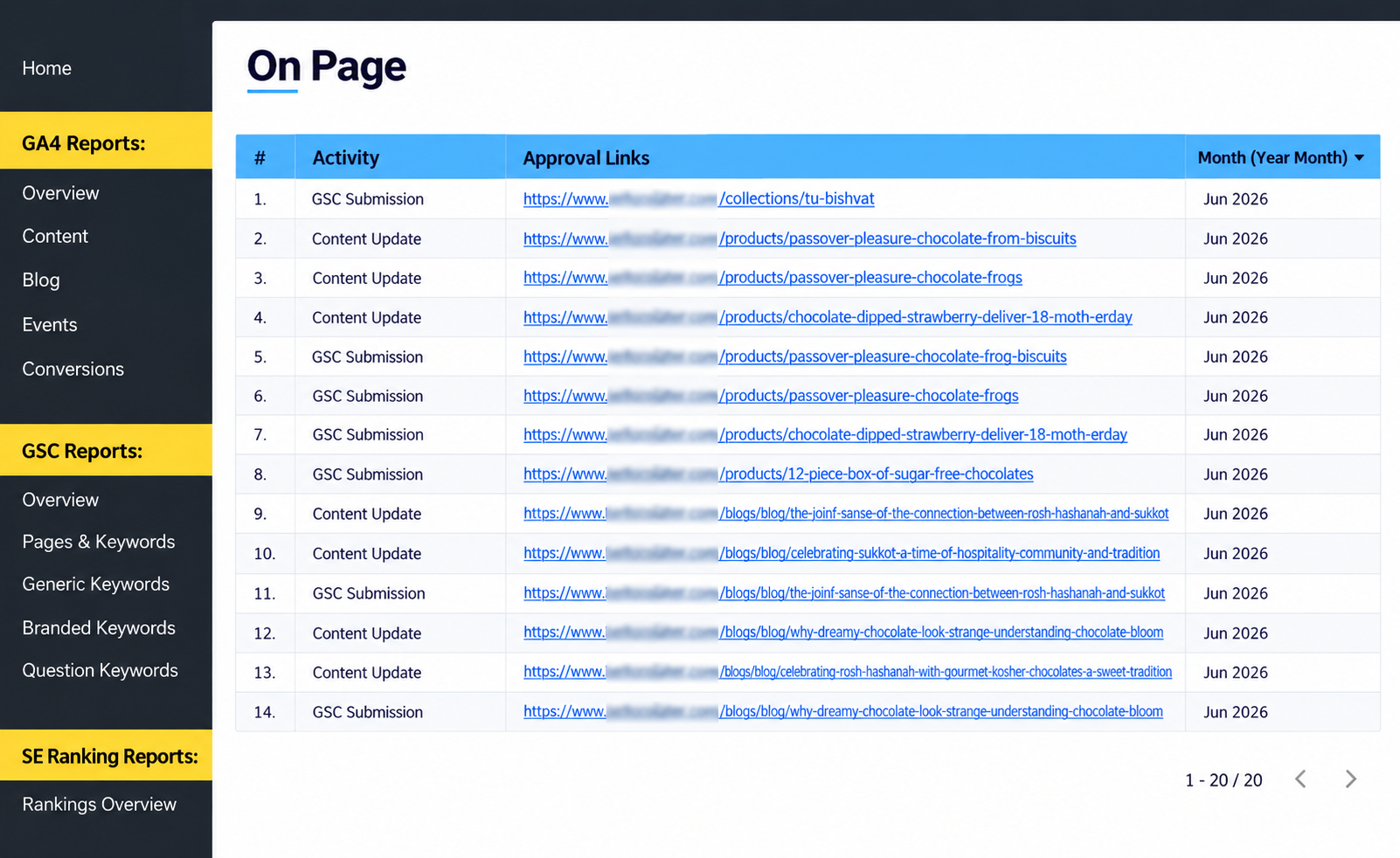Open Rankings Overview report
Image resolution: width=1400 pixels, height=858 pixels.
point(100,804)
